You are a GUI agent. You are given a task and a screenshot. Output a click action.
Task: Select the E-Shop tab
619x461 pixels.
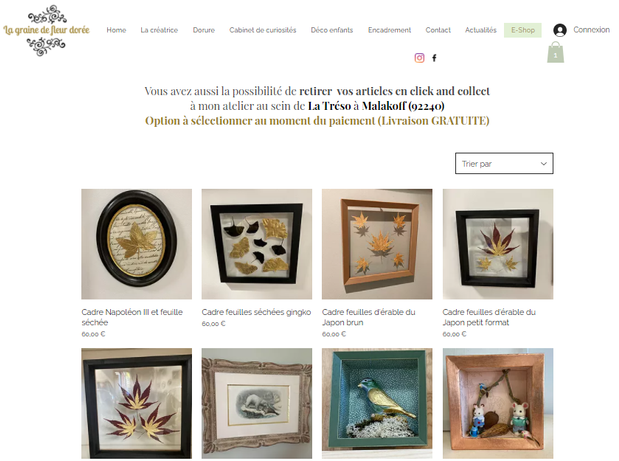(523, 30)
